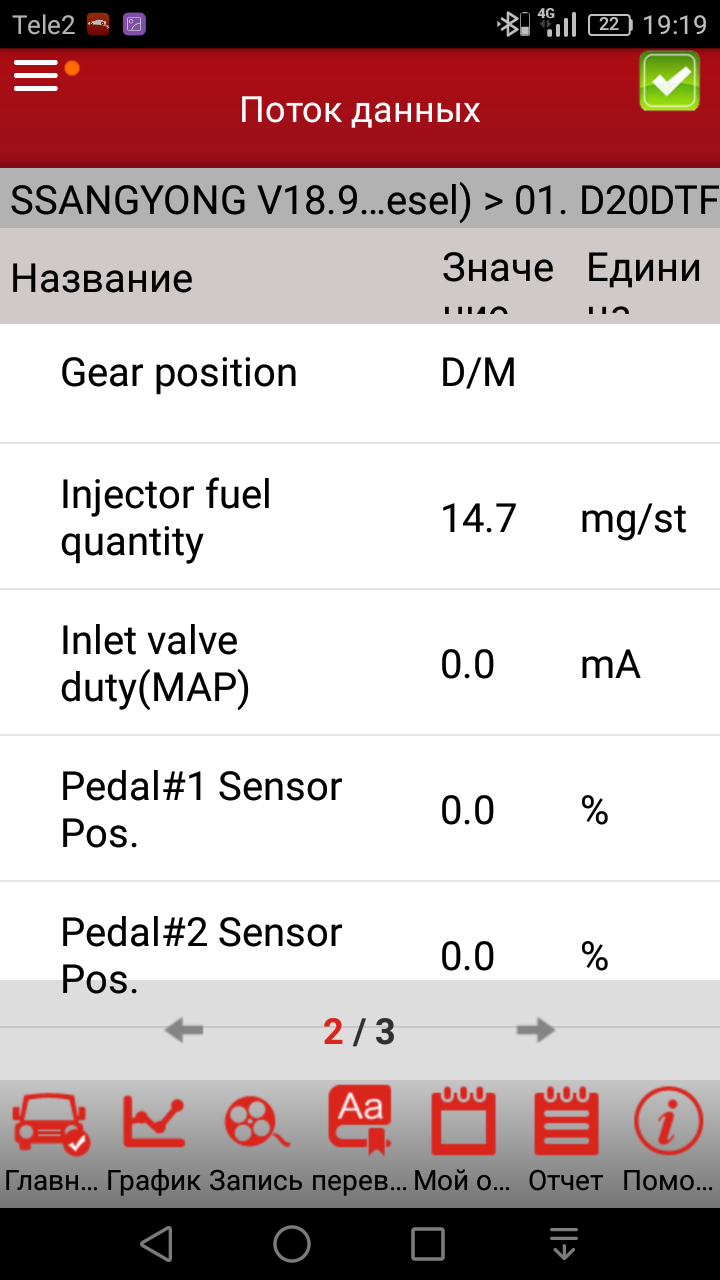Start Запись recording icon
The height and width of the screenshot is (1280, 720).
[256, 1125]
